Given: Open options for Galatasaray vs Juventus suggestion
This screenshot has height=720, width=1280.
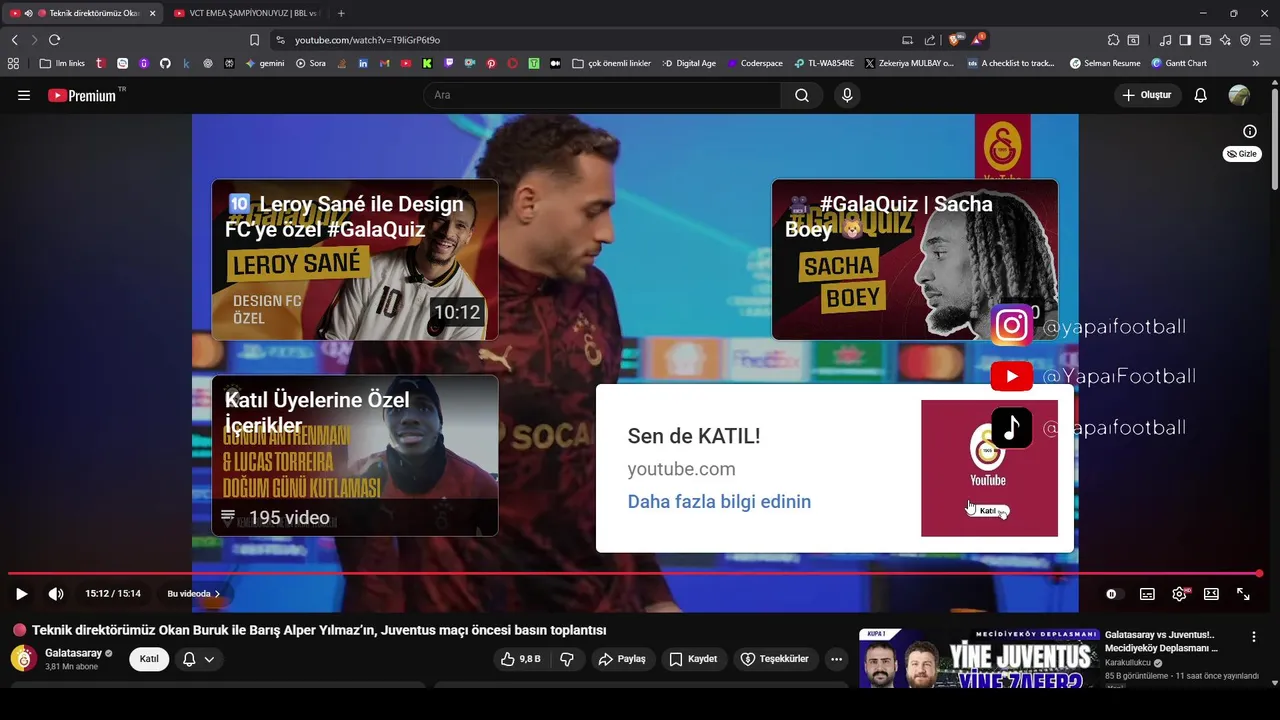Looking at the screenshot, I should [1254, 637].
